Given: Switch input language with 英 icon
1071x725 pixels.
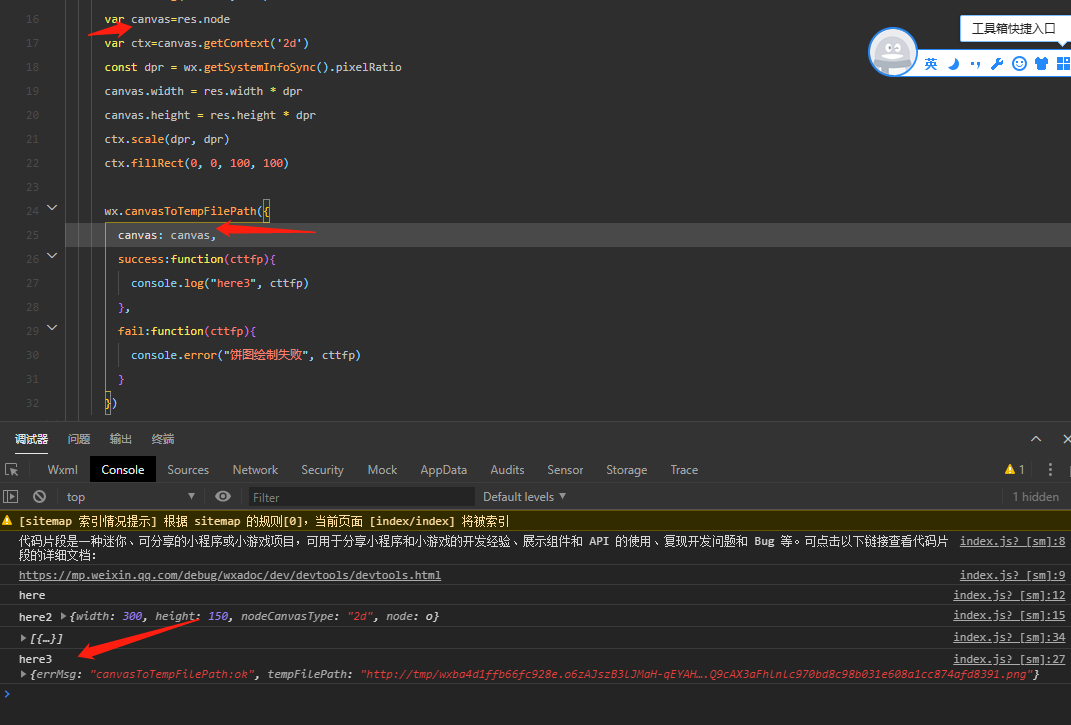Looking at the screenshot, I should point(931,64).
